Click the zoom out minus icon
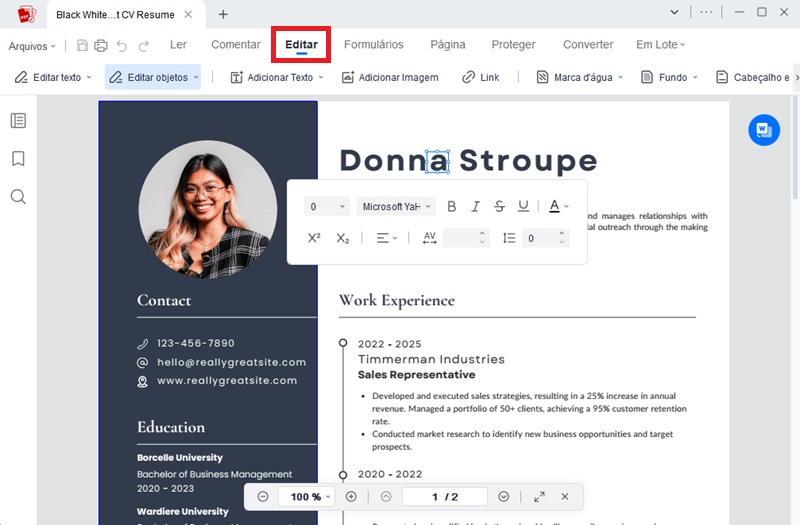The width and height of the screenshot is (800, 525). pos(263,496)
